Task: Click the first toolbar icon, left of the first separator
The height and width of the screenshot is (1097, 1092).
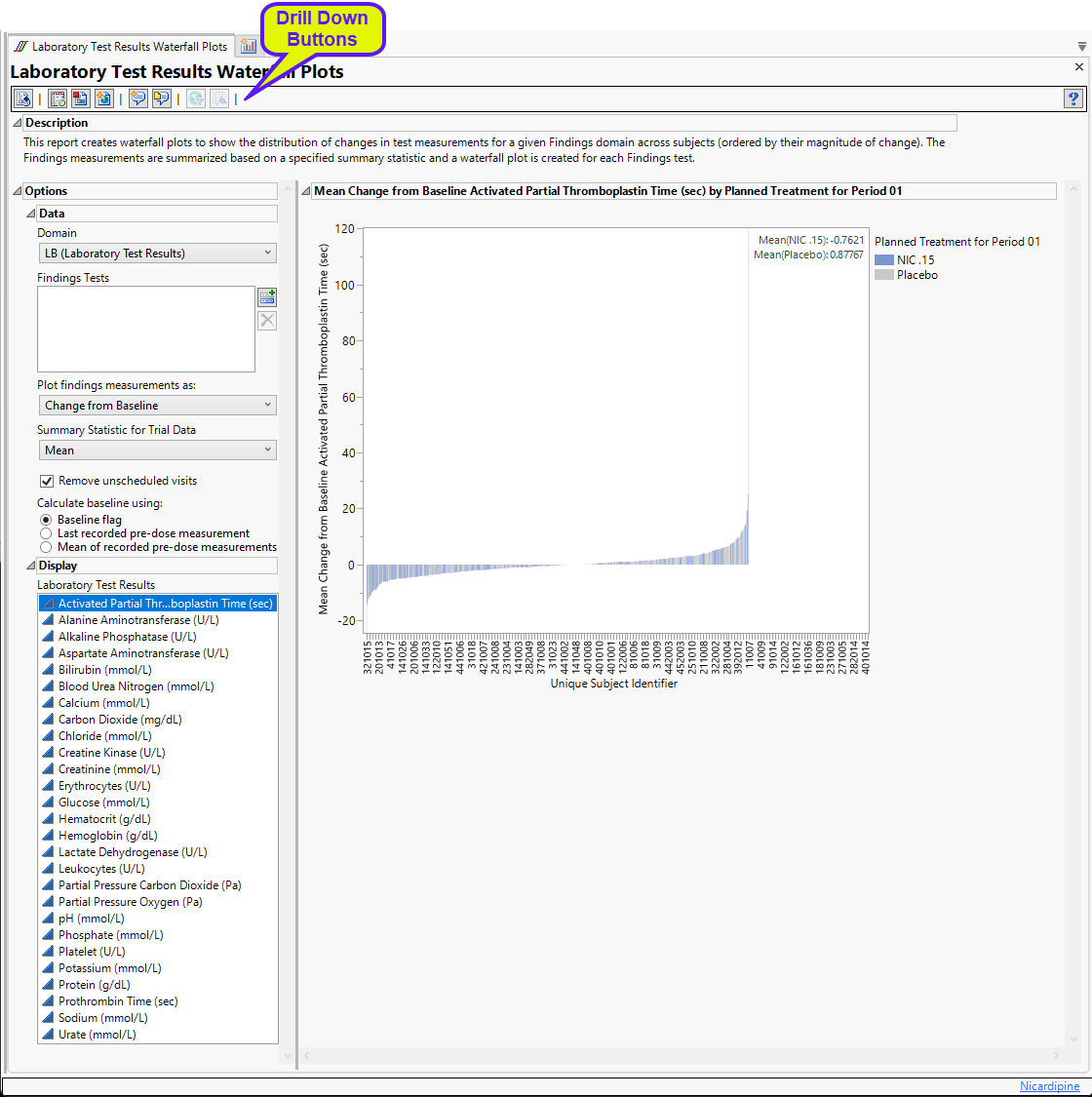Action: 23,98
